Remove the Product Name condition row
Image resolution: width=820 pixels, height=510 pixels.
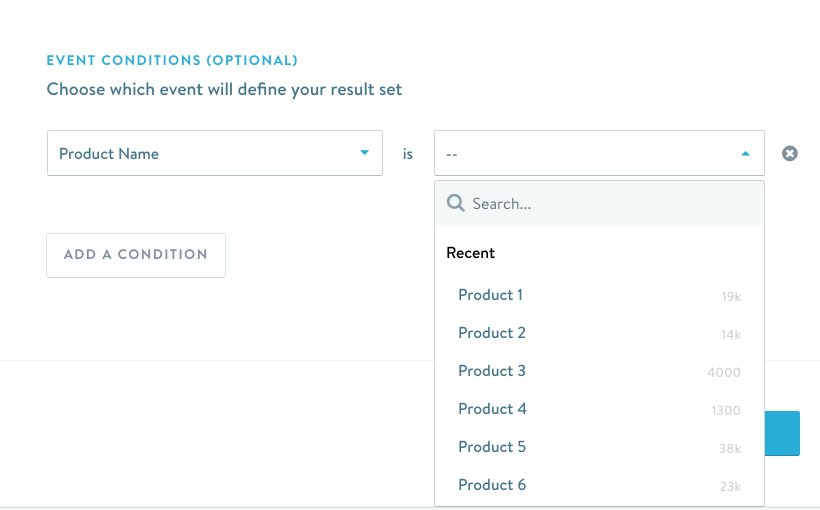[790, 154]
